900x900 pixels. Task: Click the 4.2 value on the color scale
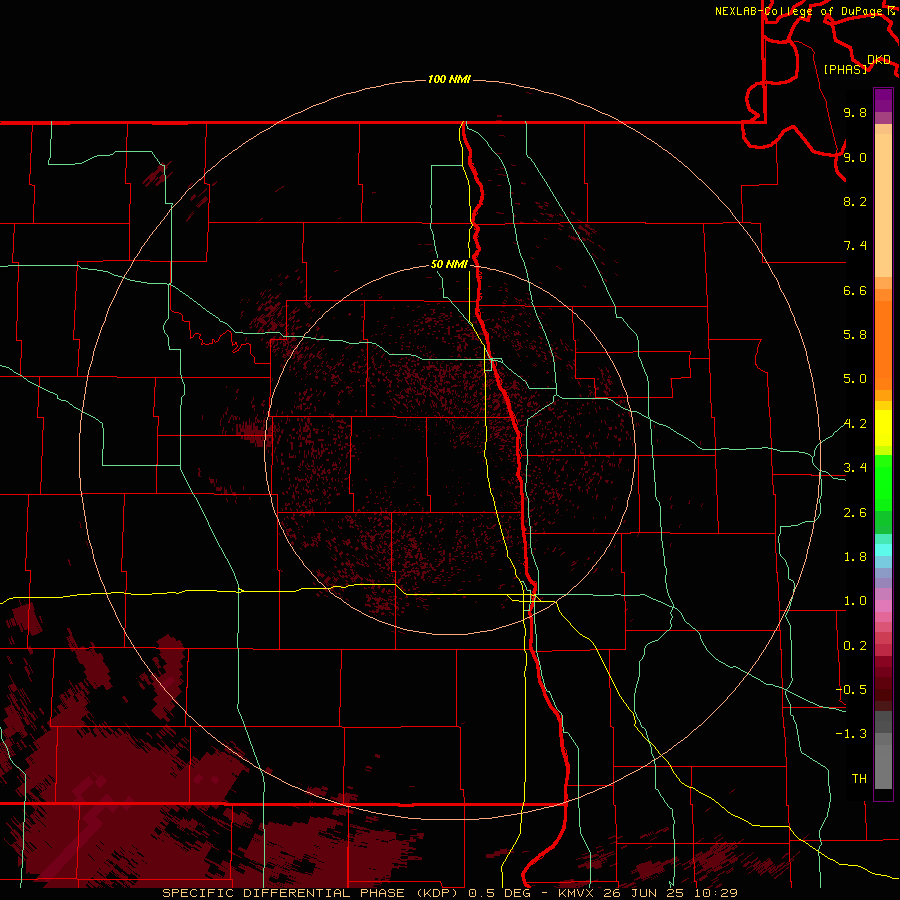[855, 424]
